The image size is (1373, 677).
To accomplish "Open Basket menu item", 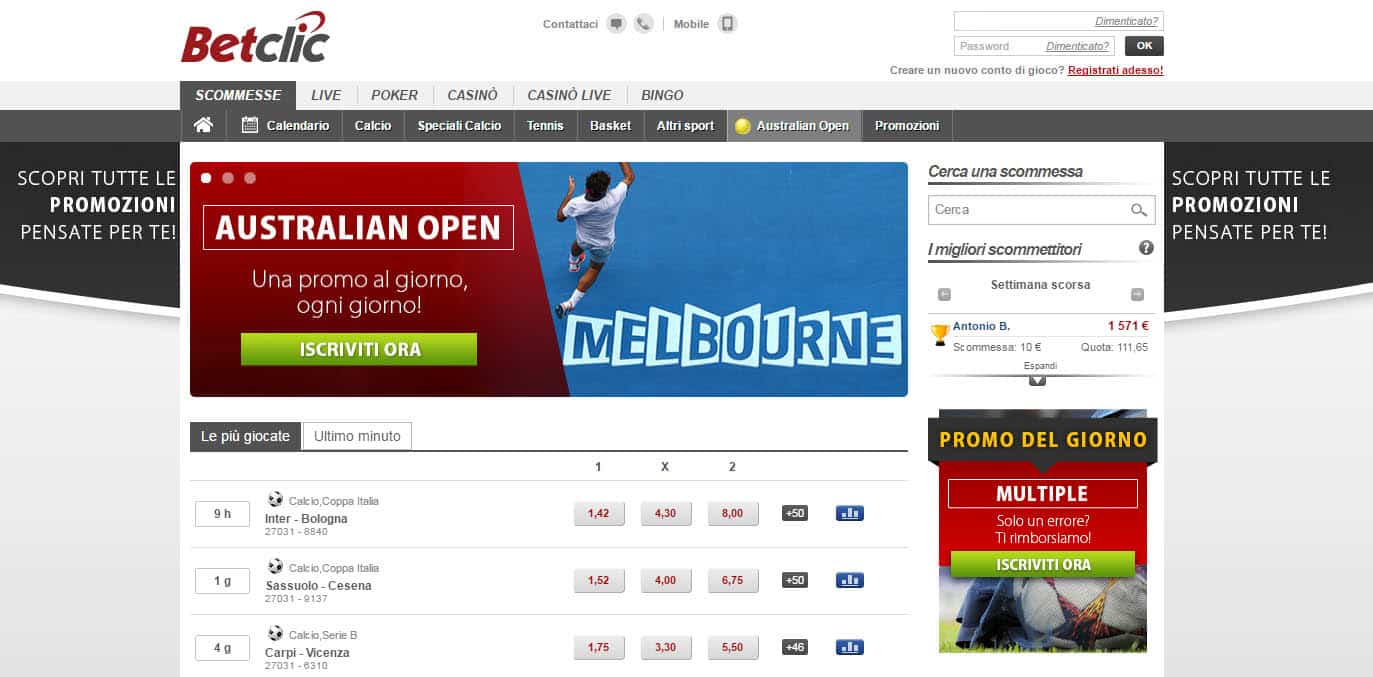I will tap(610, 126).
